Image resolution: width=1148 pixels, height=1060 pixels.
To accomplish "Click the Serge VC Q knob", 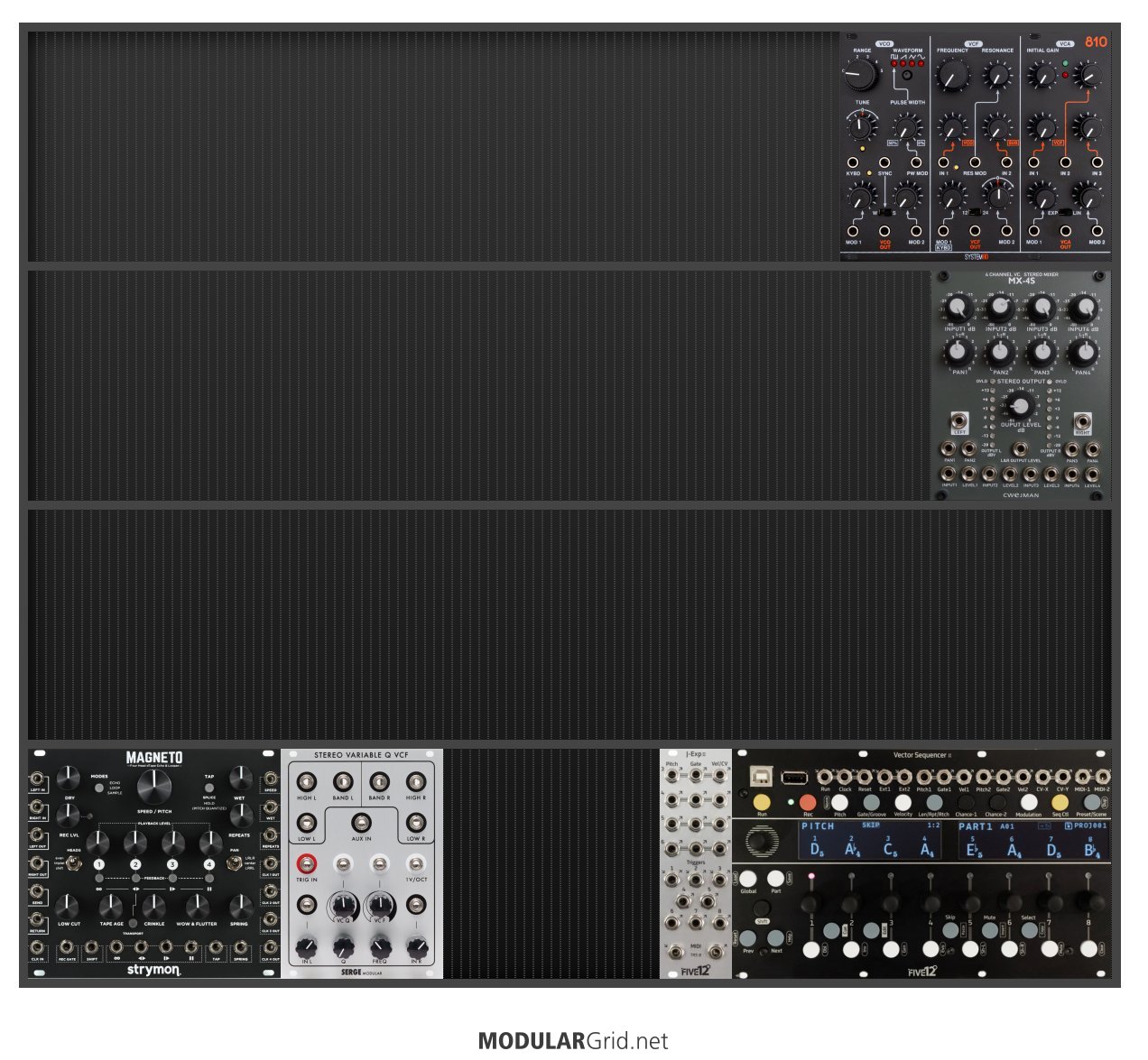I will click(343, 906).
